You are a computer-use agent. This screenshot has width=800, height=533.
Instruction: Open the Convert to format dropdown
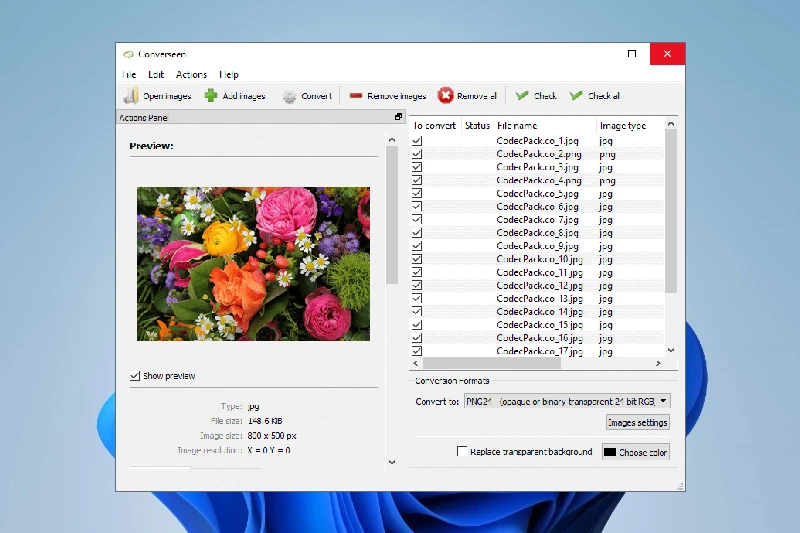(x=568, y=401)
